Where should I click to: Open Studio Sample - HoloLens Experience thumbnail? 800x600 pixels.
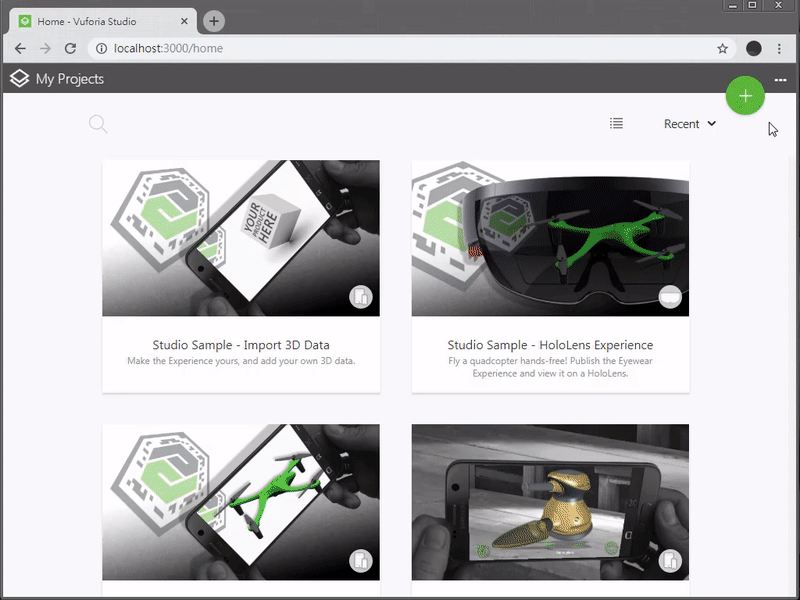550,238
